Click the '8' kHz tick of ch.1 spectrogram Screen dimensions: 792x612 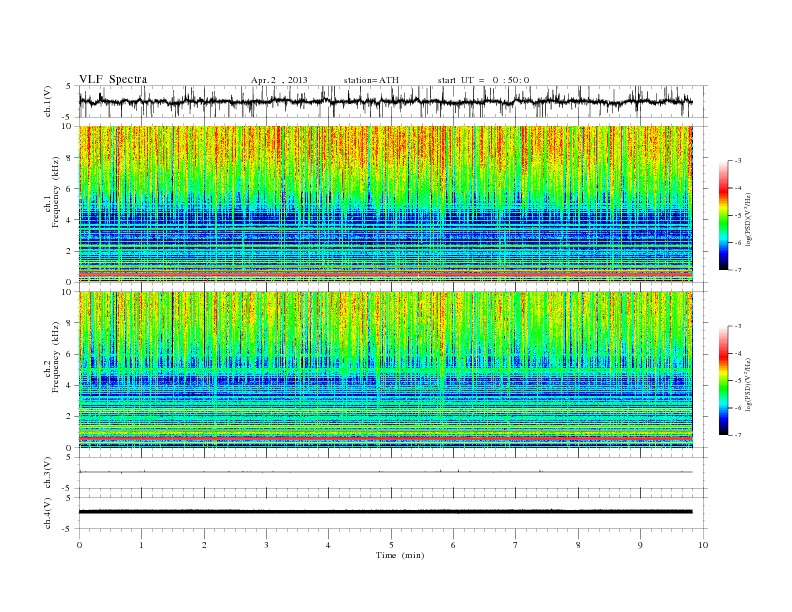tap(69, 158)
